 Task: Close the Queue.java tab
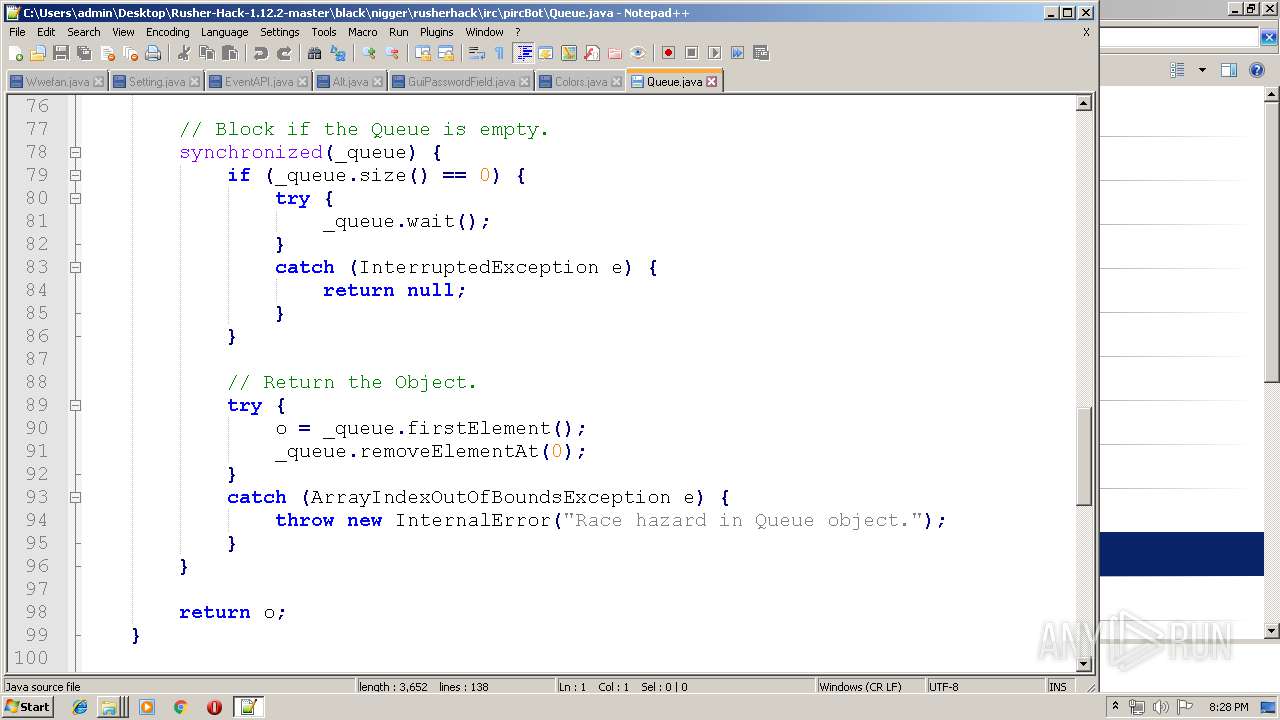click(x=711, y=82)
